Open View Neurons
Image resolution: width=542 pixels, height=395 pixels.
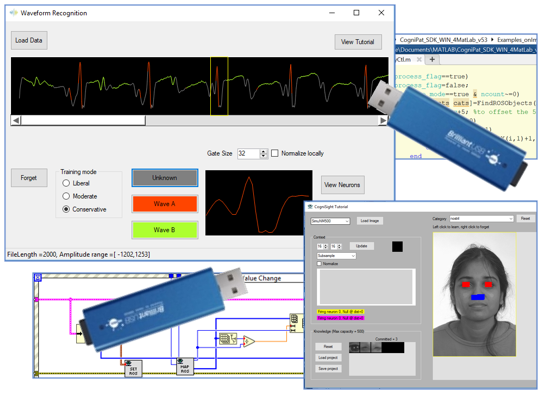[342, 185]
